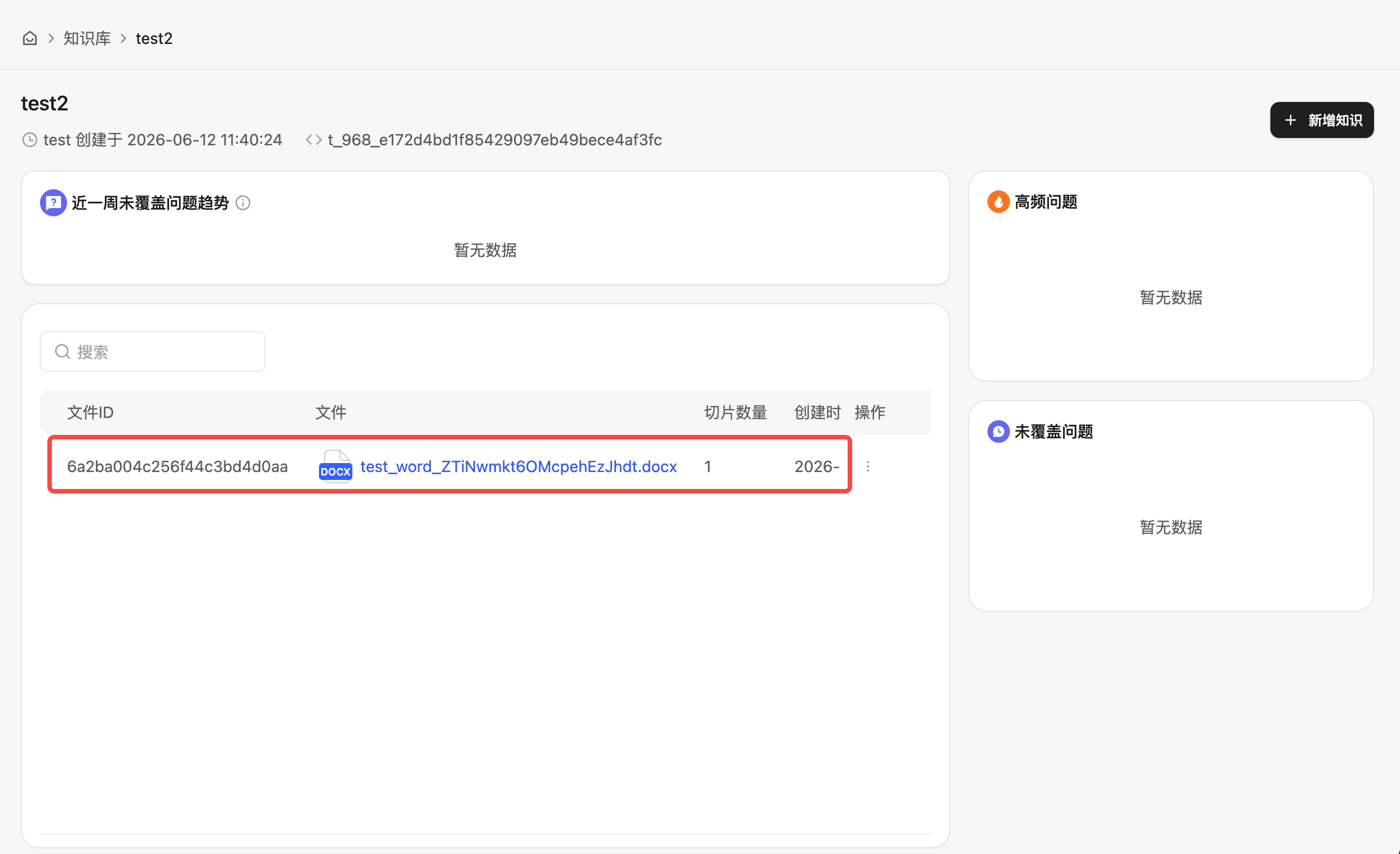Image resolution: width=1400 pixels, height=854 pixels.
Task: Click the 新增知识 button
Action: click(1322, 120)
